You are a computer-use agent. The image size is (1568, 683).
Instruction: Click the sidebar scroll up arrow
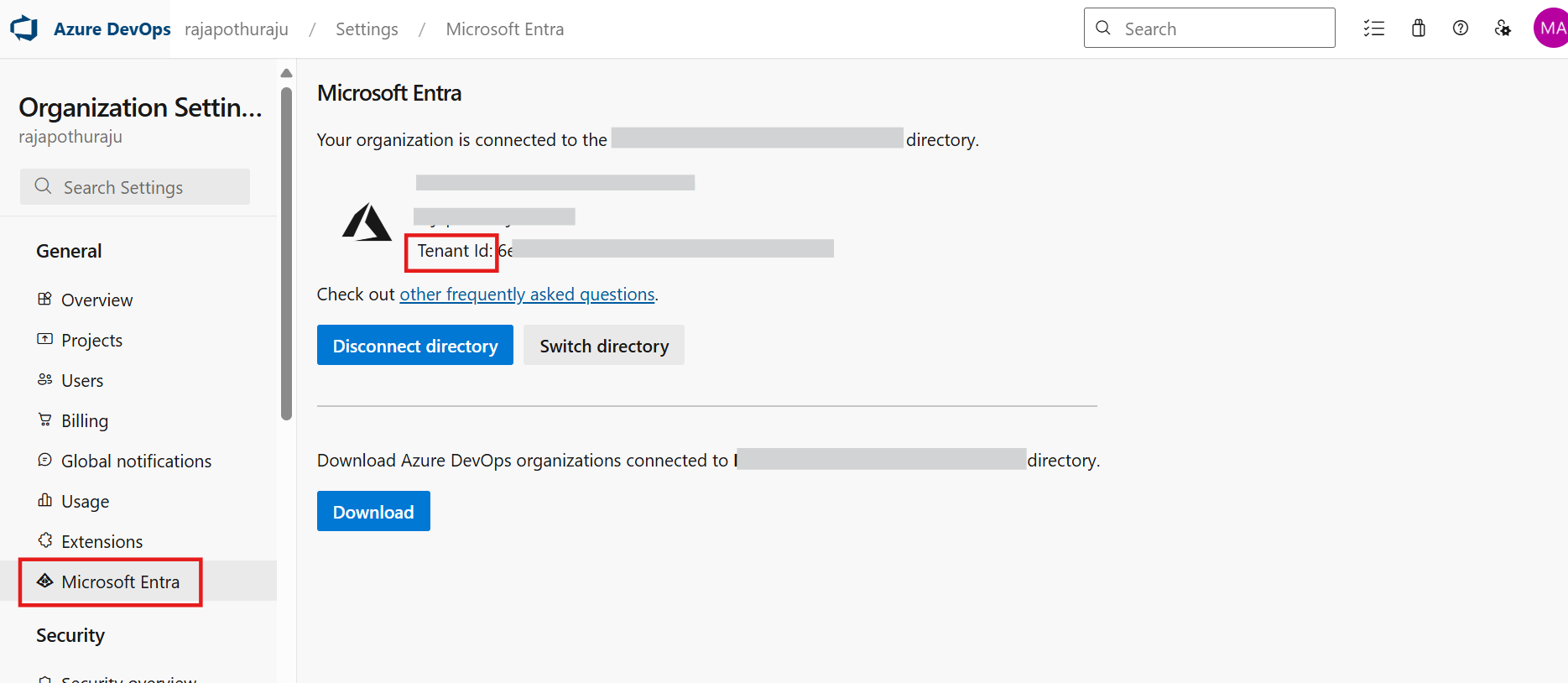286,73
